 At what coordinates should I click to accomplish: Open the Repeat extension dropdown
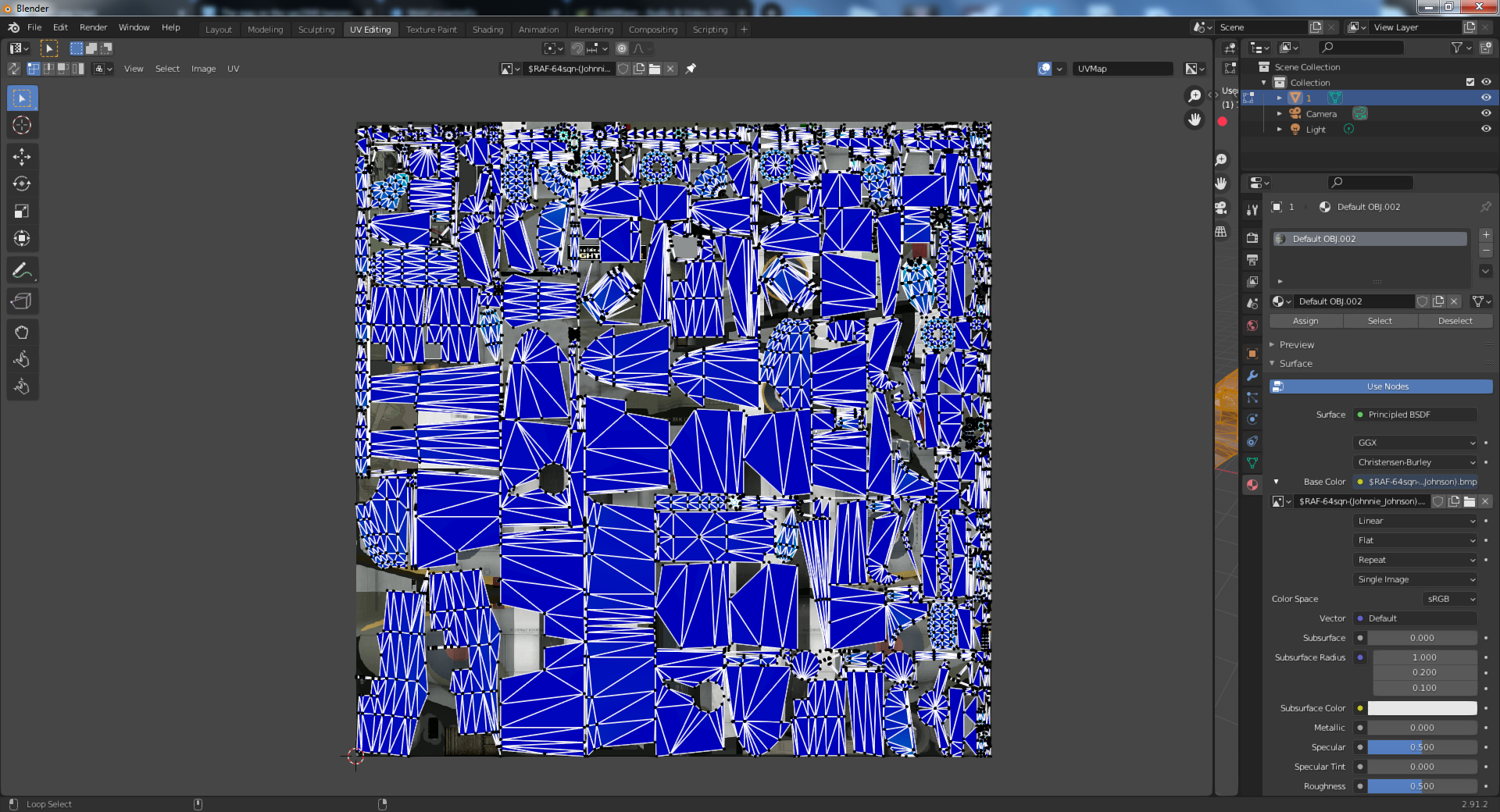click(x=1415, y=560)
